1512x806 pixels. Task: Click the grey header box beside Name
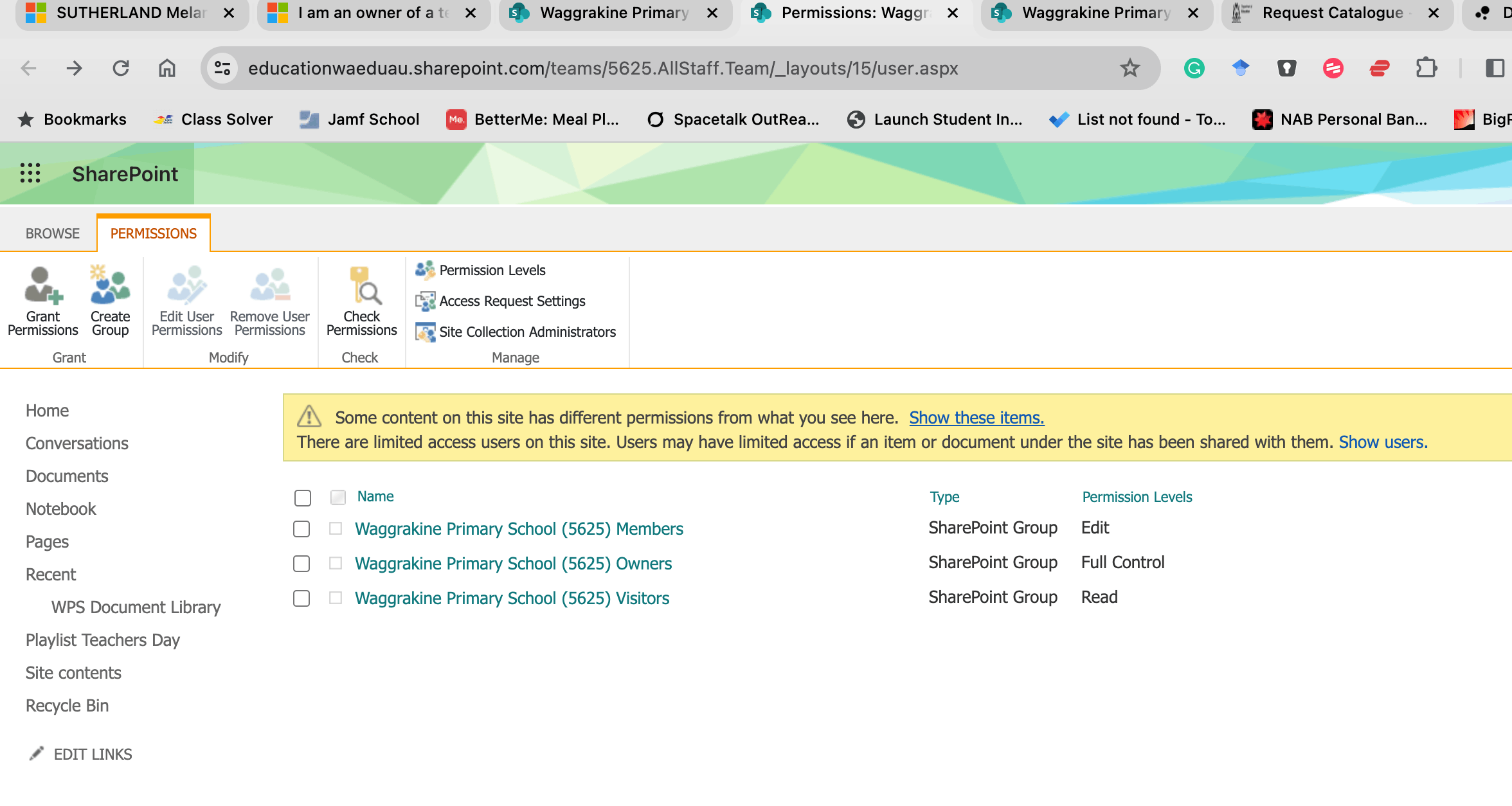point(338,497)
